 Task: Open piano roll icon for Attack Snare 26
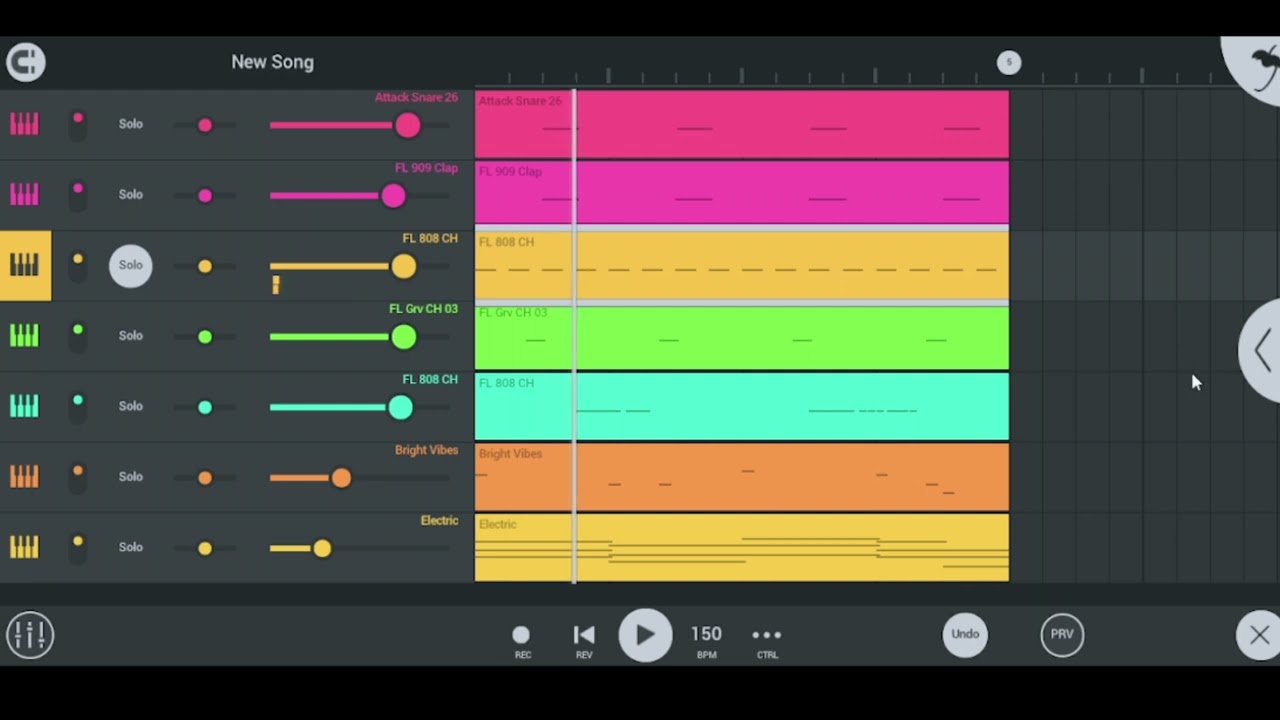24,124
